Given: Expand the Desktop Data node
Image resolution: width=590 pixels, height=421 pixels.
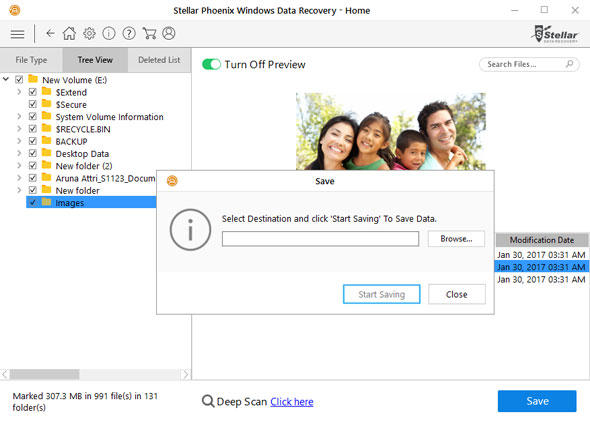Looking at the screenshot, I should [x=19, y=154].
